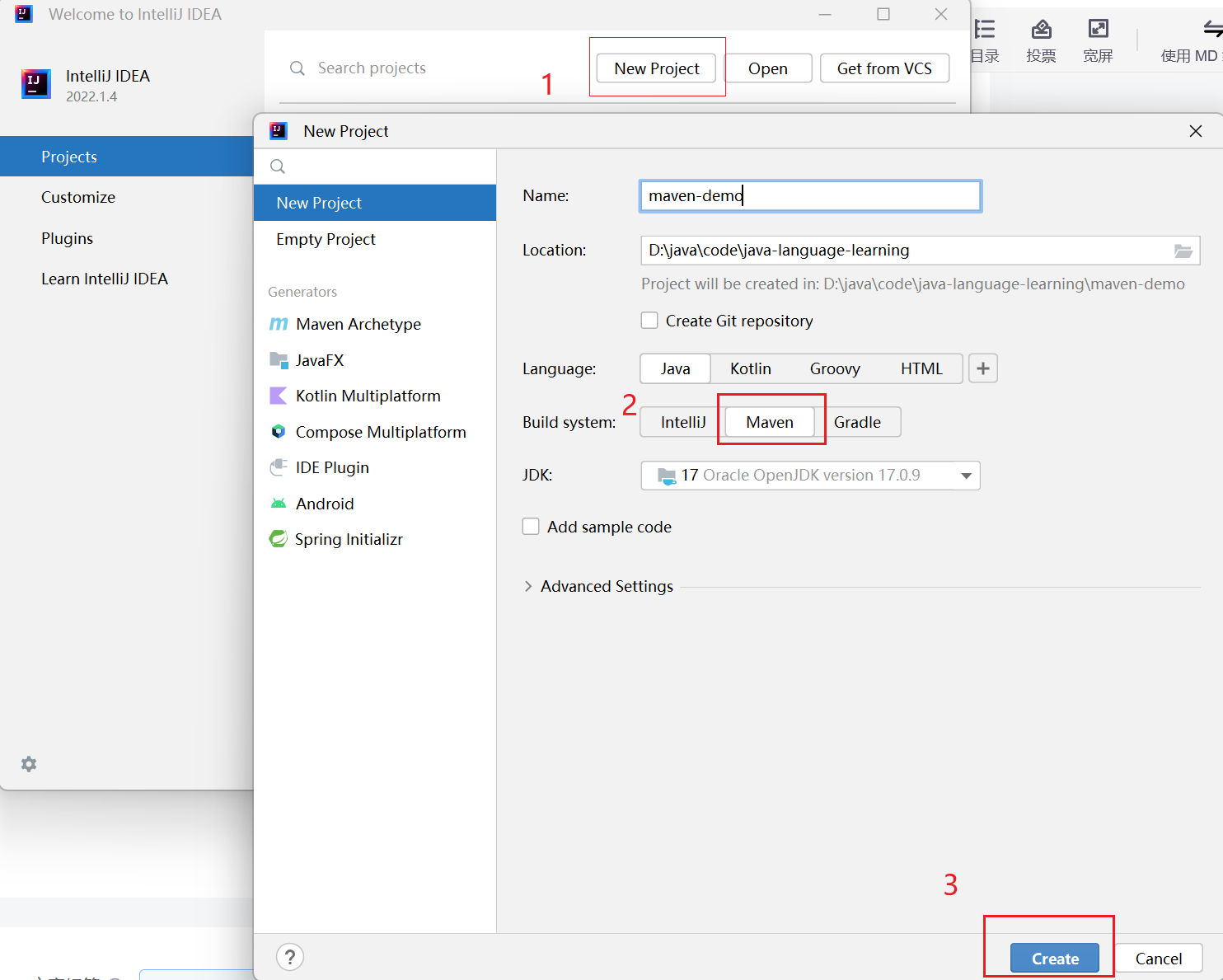1223x980 pixels.
Task: Select Compose Multiplatform label
Action: tap(381, 432)
